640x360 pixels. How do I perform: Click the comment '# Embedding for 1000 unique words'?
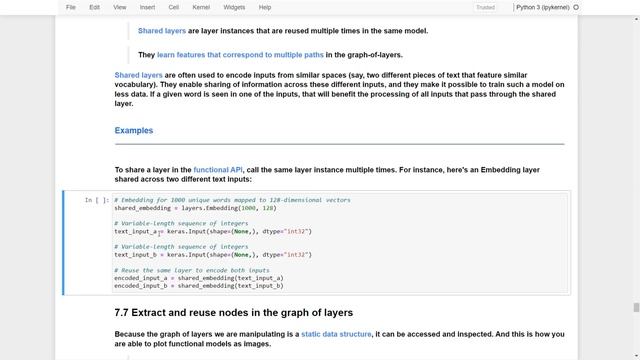coord(232,200)
